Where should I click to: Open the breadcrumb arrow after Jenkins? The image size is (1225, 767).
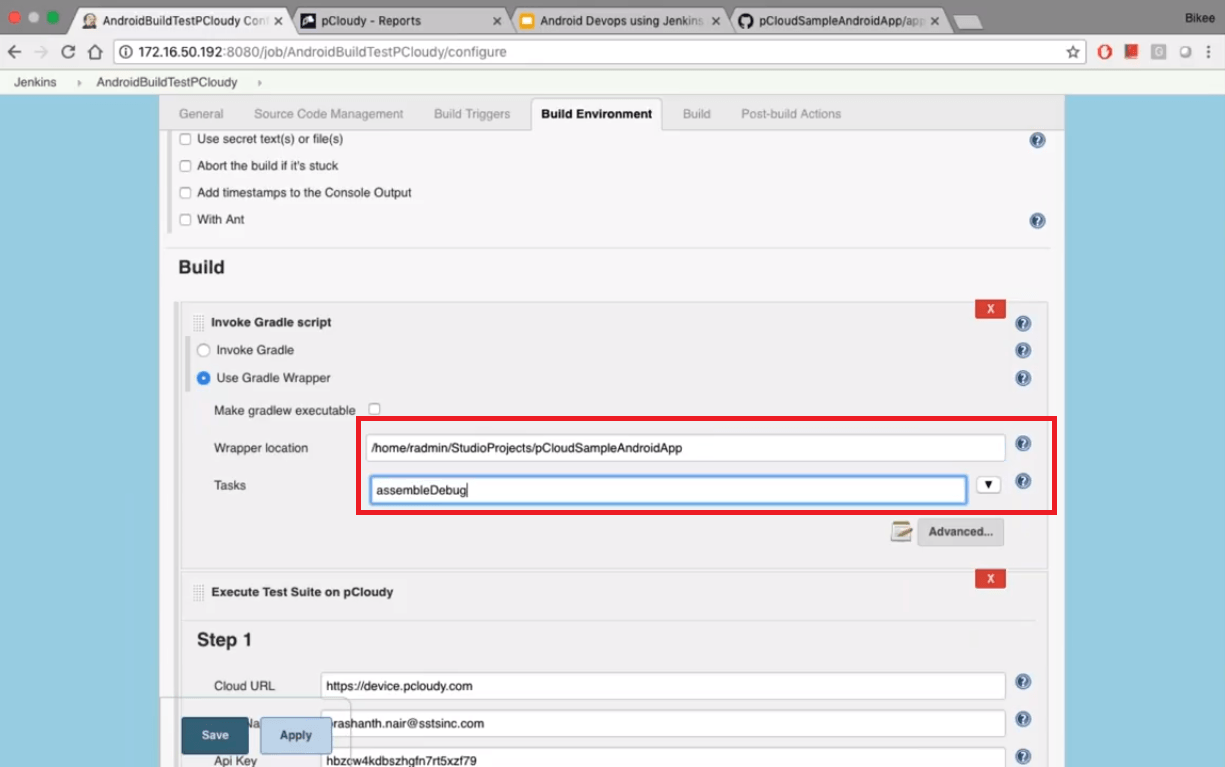click(x=79, y=83)
